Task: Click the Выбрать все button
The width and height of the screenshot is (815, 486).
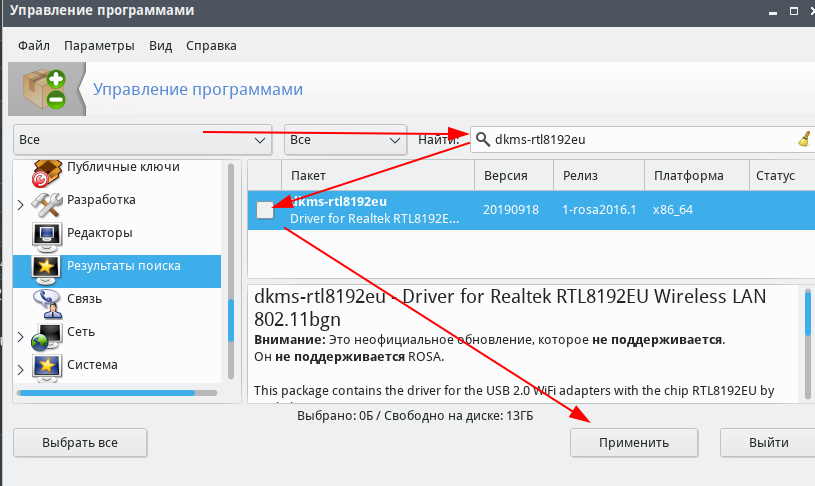Action: click(x=80, y=443)
